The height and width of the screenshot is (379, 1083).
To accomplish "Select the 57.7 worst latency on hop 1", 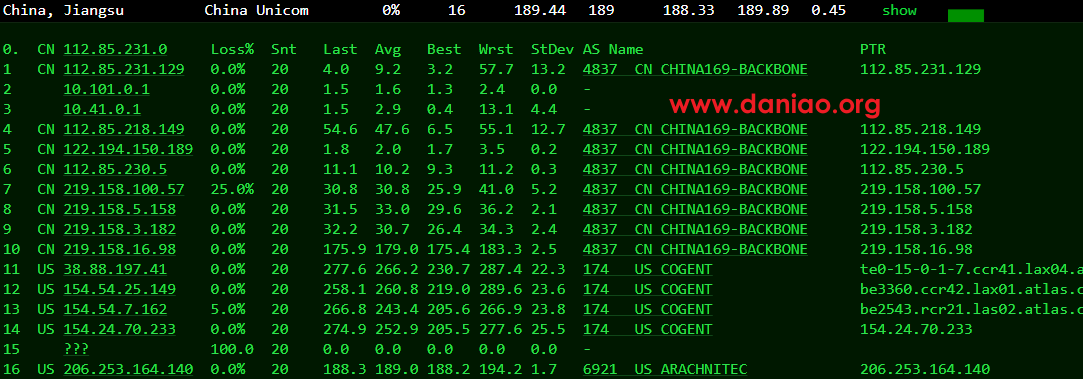I will [495, 70].
